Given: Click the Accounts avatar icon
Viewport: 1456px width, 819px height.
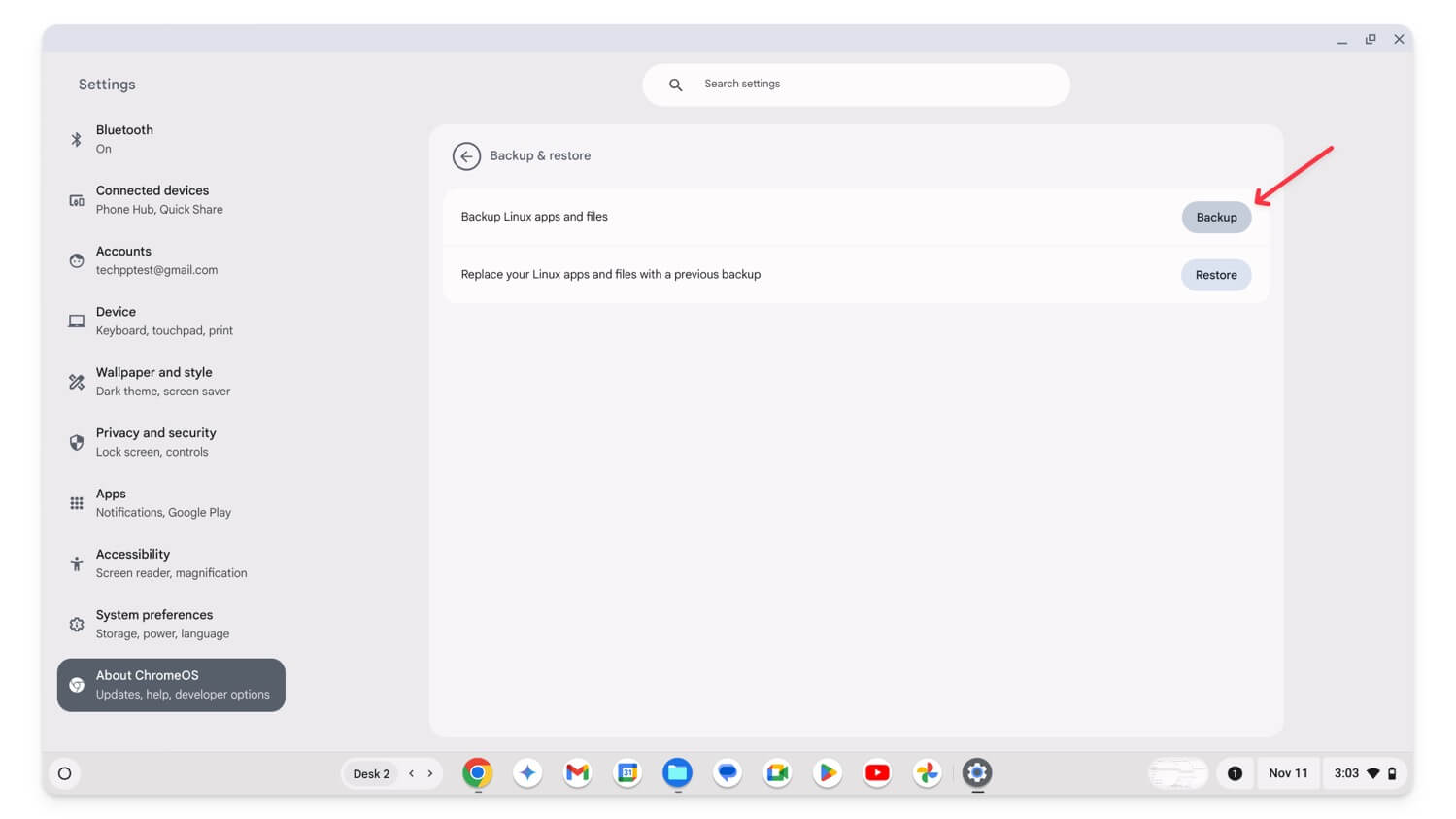Looking at the screenshot, I should [x=77, y=260].
